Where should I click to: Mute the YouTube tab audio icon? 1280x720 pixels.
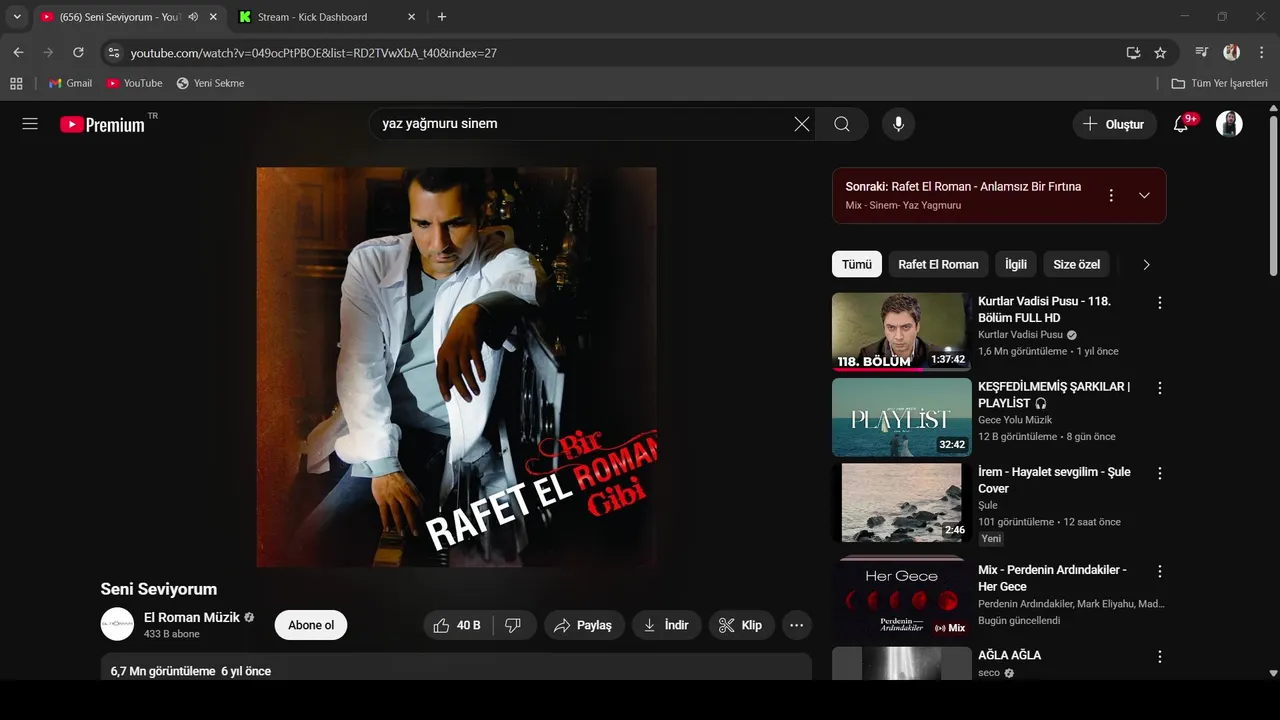tap(193, 17)
